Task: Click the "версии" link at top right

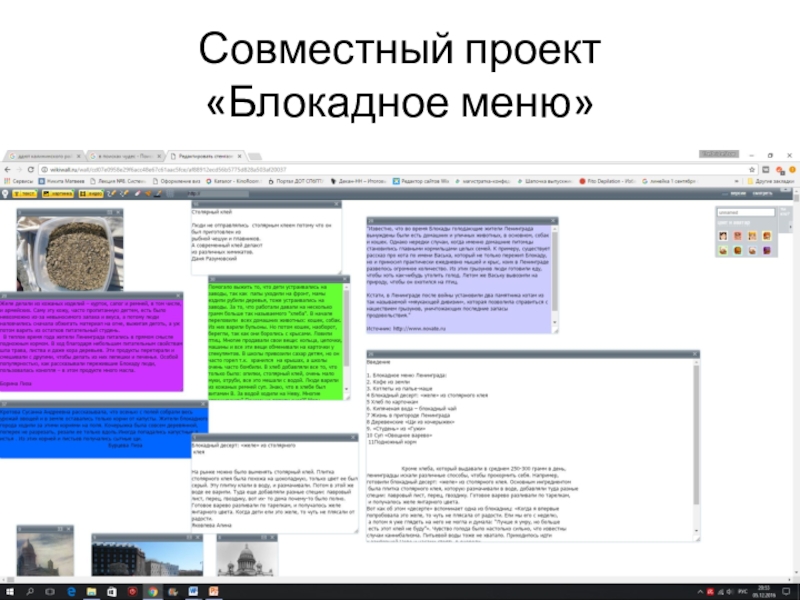Action: click(x=737, y=193)
